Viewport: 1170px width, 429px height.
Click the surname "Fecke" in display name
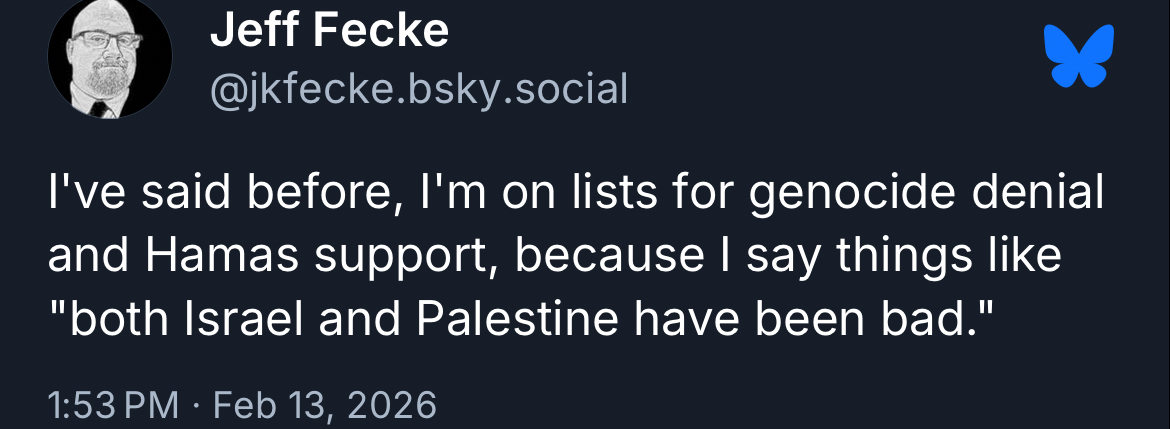pos(380,33)
